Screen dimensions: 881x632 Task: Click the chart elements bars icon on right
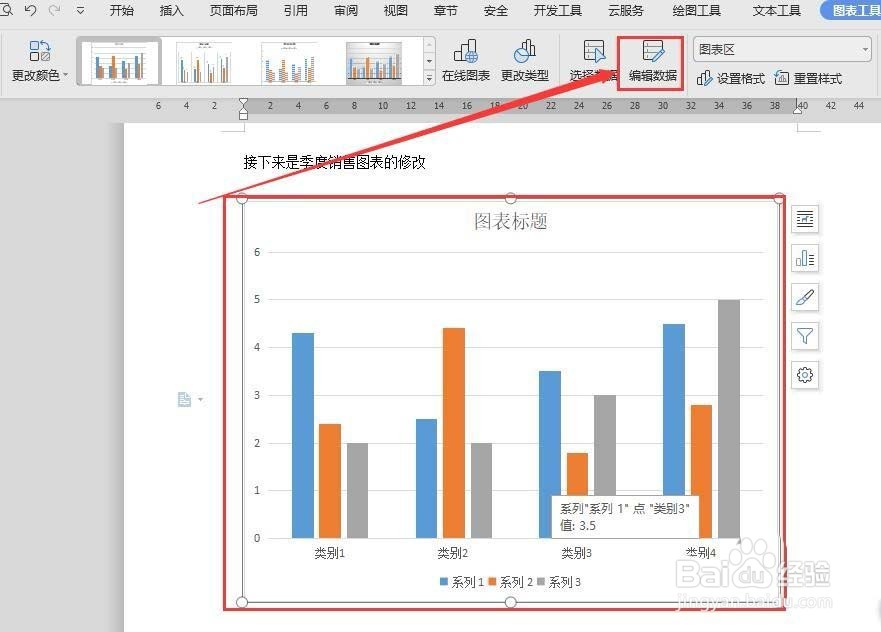(805, 258)
